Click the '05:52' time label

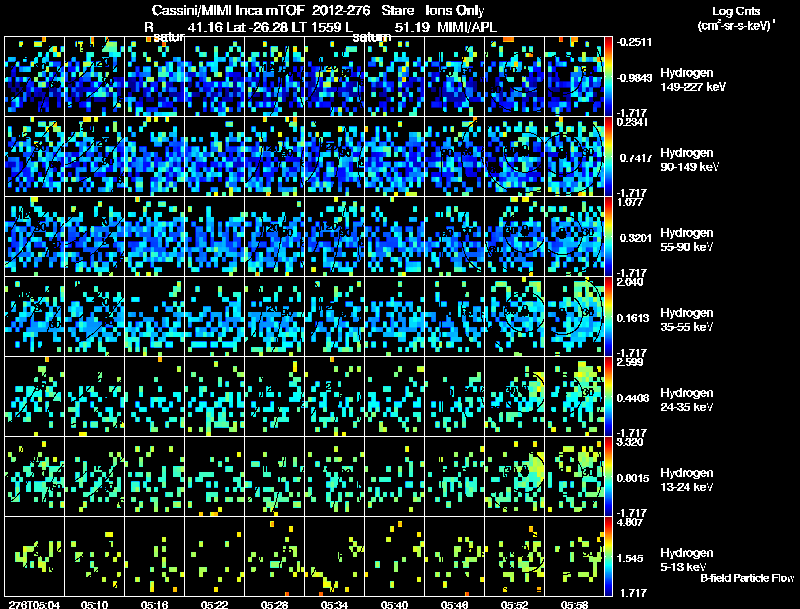pos(514,604)
